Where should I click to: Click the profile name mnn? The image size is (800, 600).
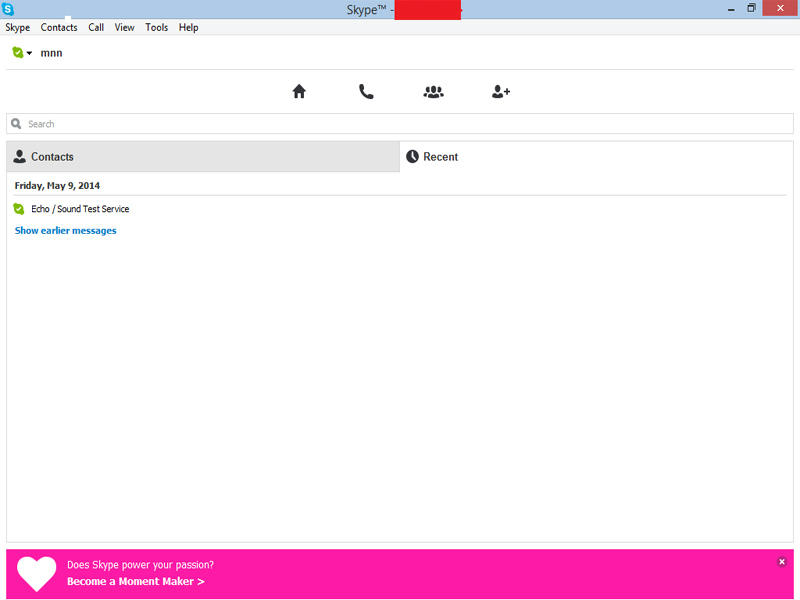coord(52,53)
